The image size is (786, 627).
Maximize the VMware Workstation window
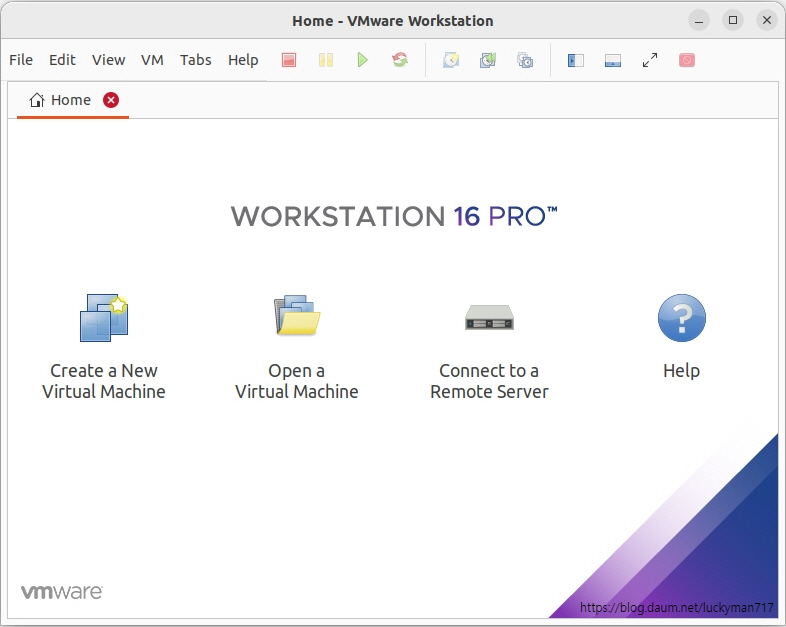(733, 21)
